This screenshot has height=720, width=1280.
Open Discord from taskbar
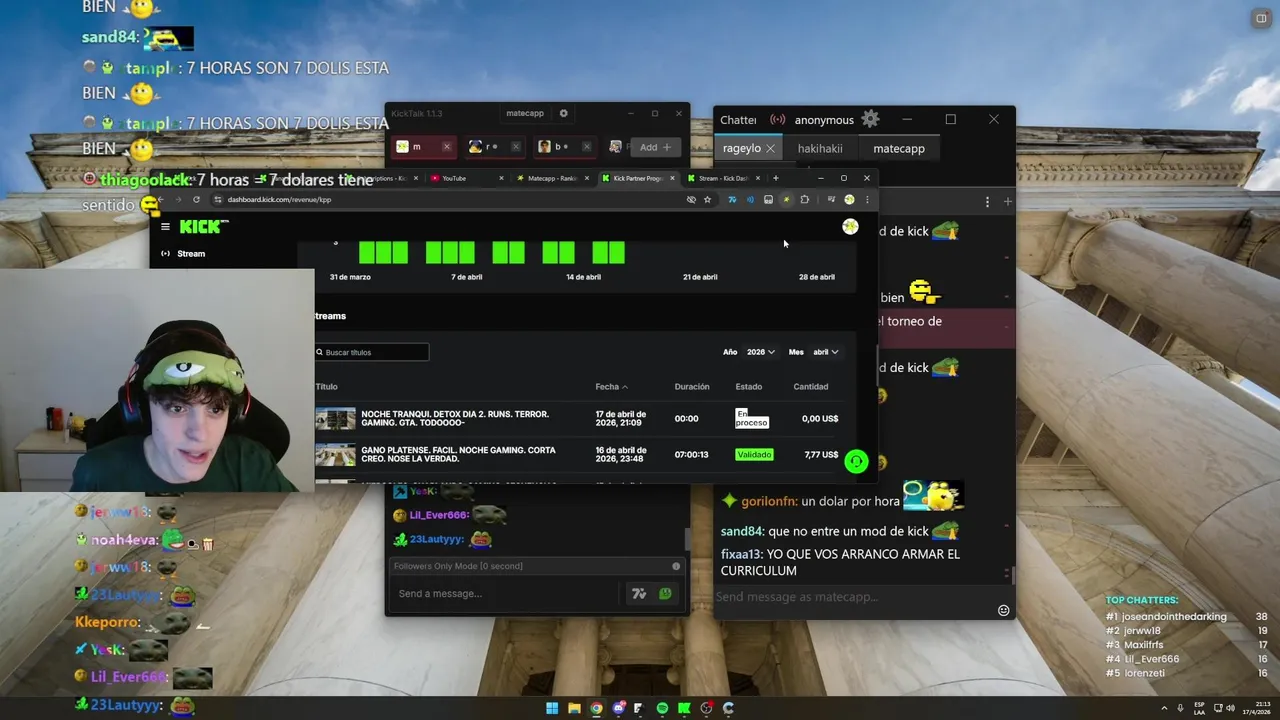pos(618,708)
